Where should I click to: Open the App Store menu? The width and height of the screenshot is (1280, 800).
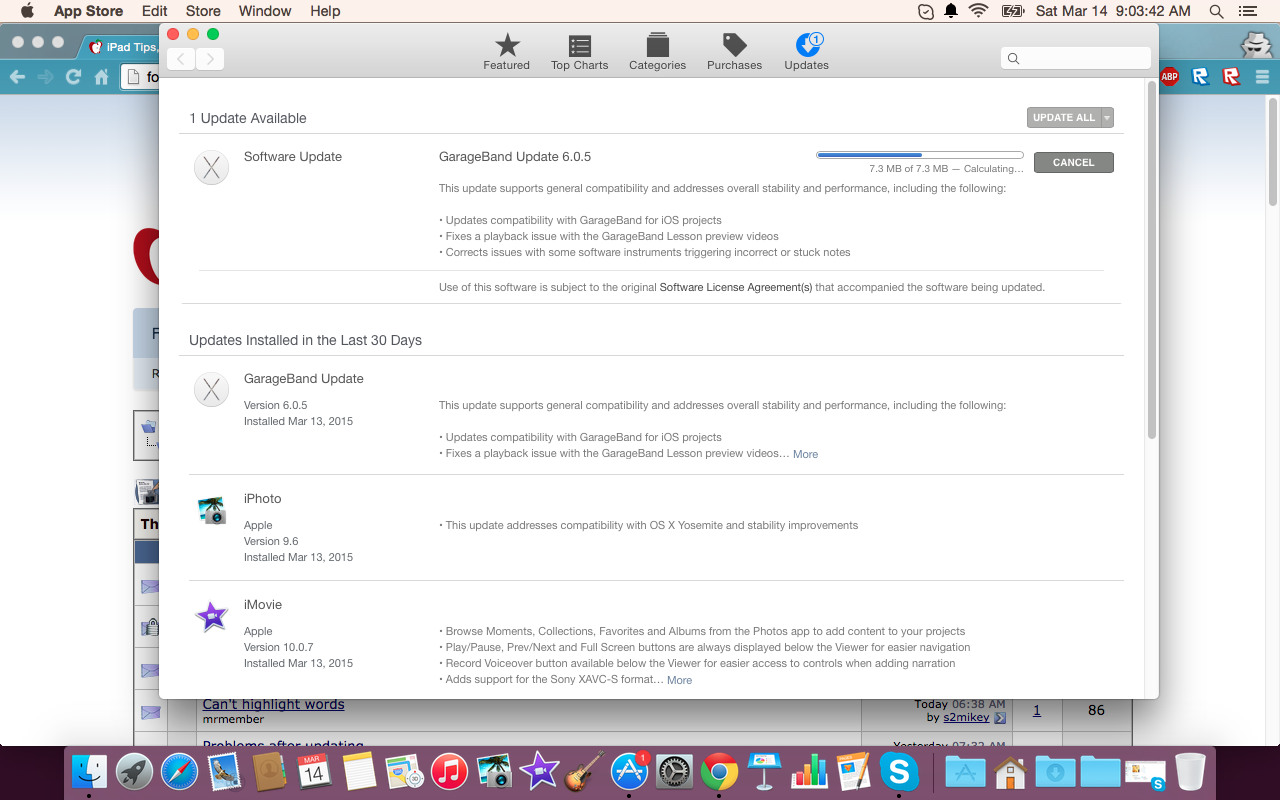[88, 11]
